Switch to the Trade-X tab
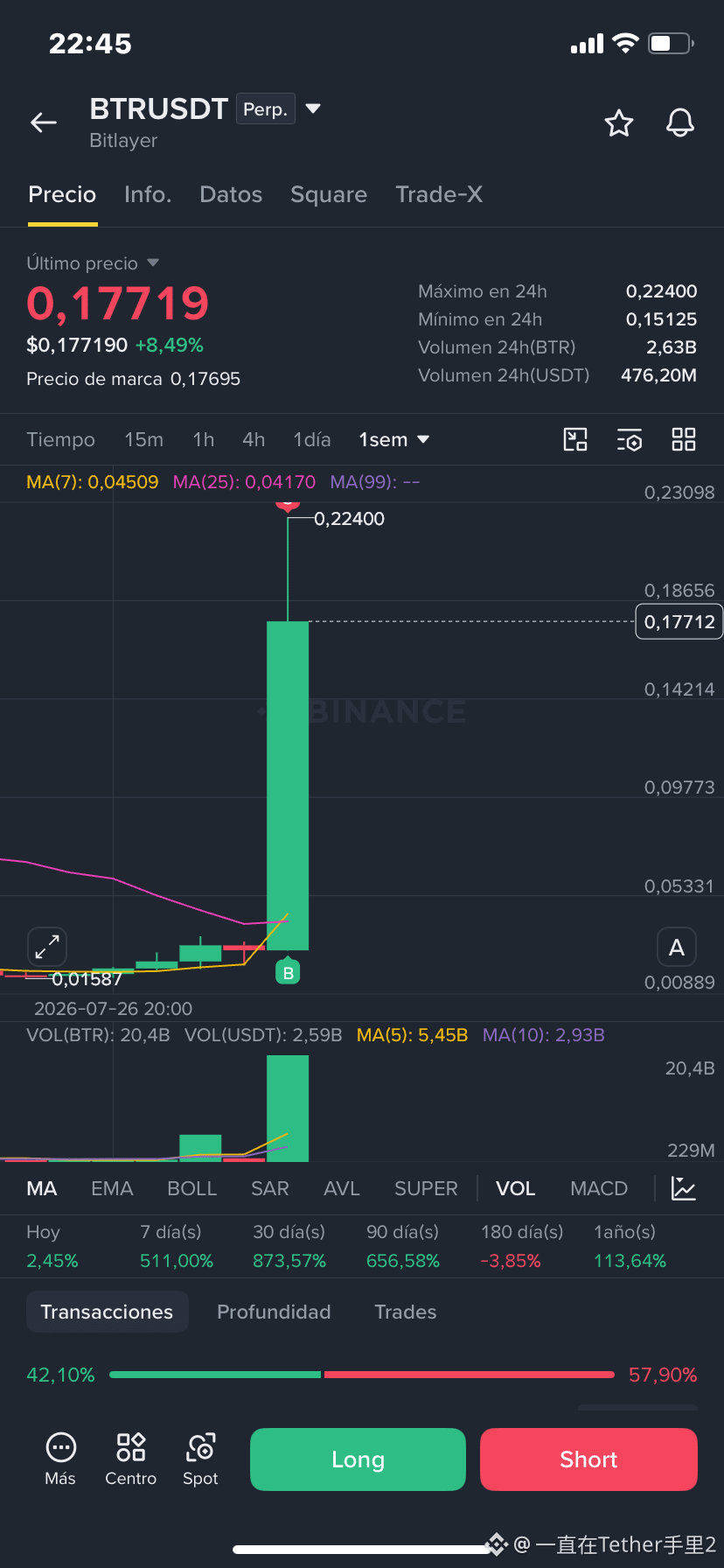Screen dimensions: 724x1568 click(439, 194)
